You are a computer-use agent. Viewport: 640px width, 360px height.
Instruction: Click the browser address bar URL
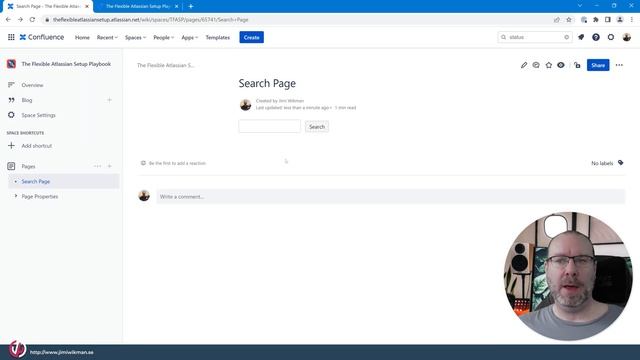[150, 20]
